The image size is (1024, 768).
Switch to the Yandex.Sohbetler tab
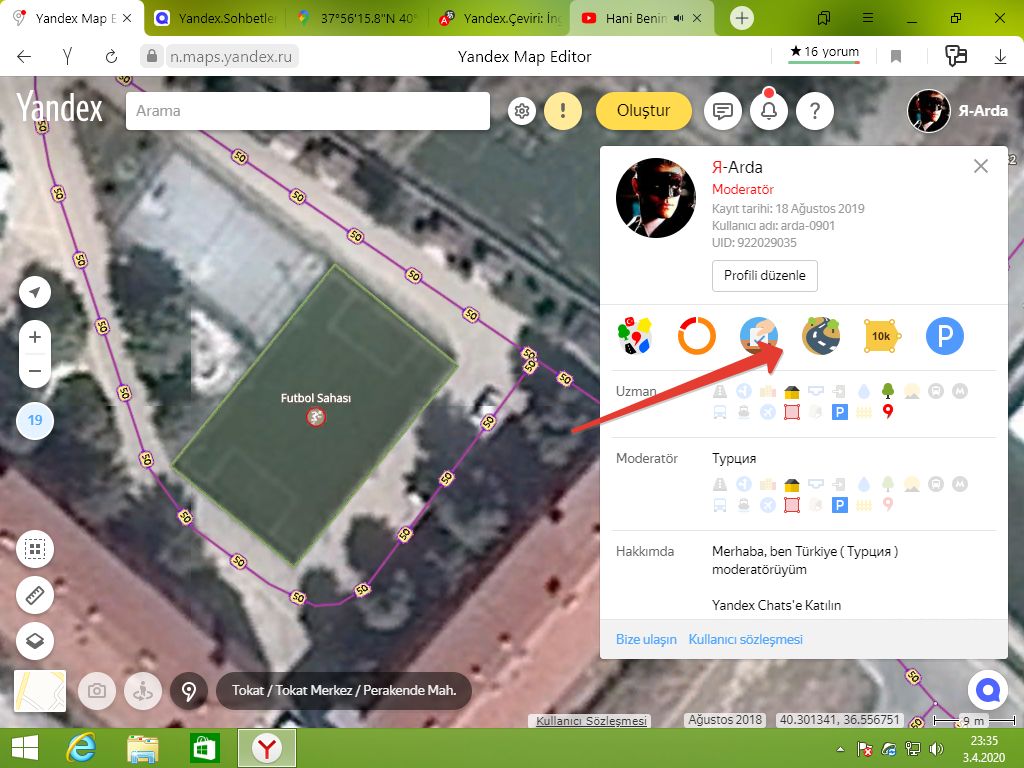(214, 18)
